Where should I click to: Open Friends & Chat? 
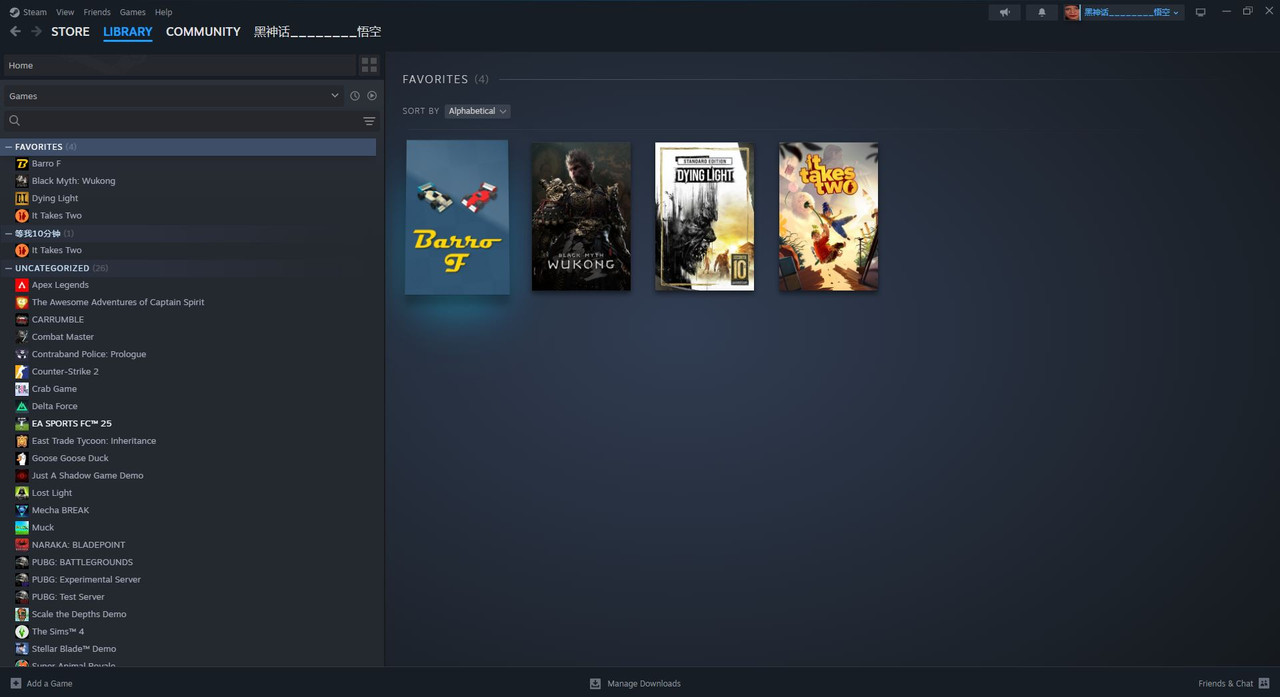1234,684
